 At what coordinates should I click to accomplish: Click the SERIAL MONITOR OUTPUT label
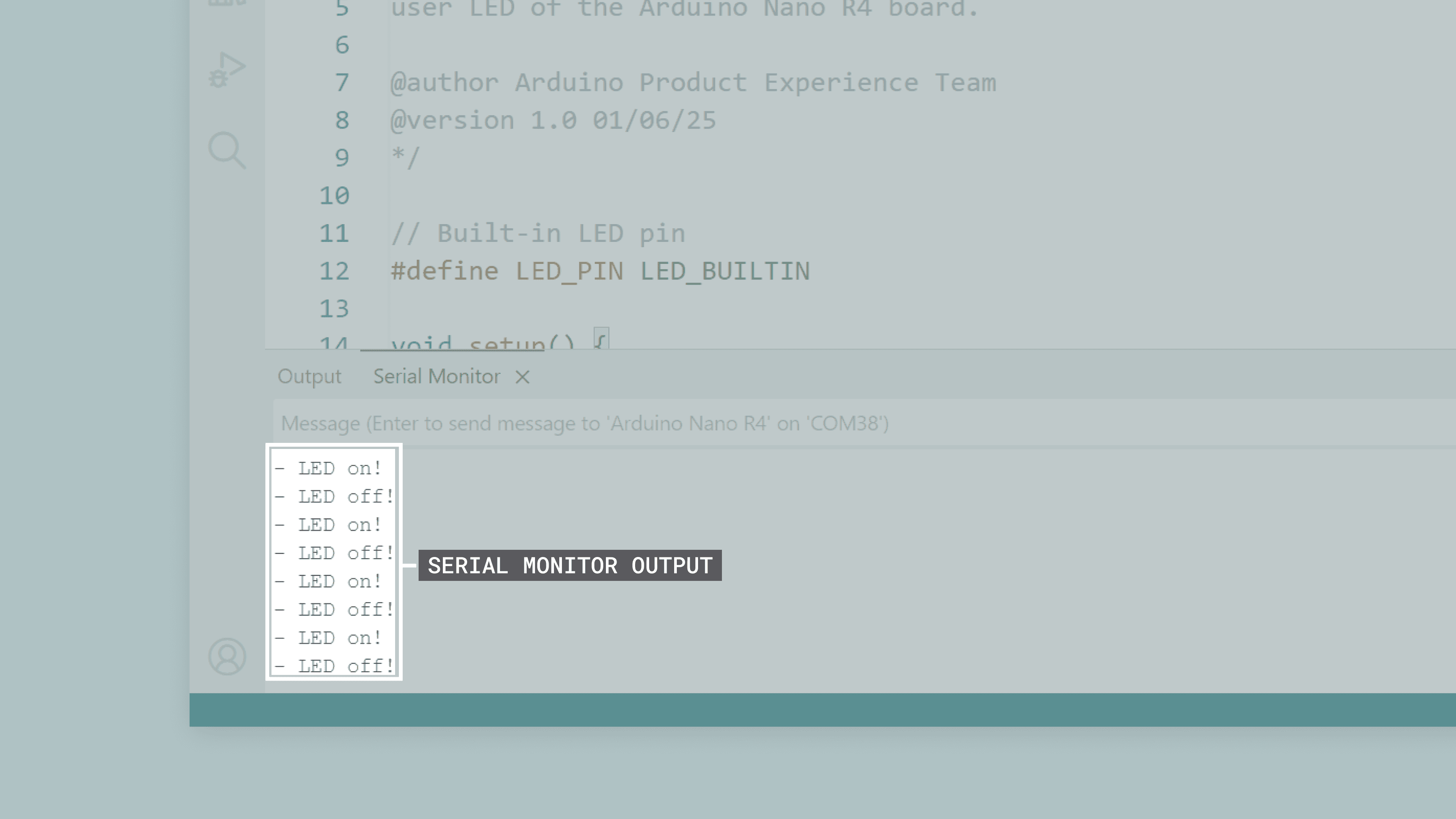point(570,565)
